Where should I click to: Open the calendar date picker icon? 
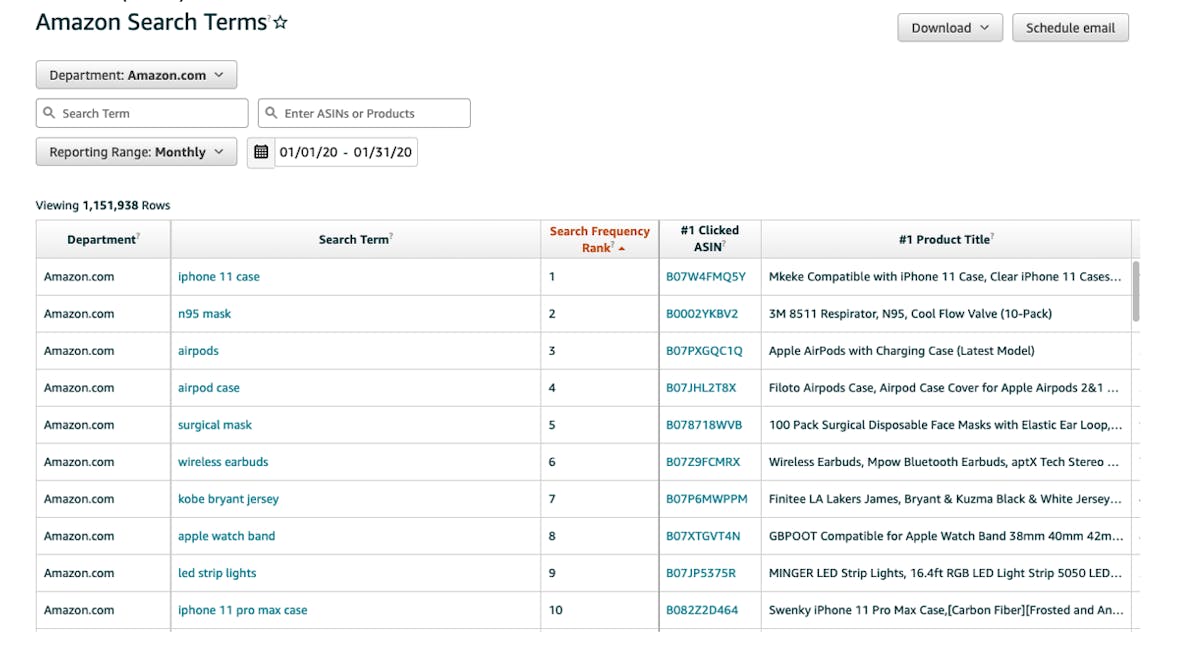(x=261, y=152)
